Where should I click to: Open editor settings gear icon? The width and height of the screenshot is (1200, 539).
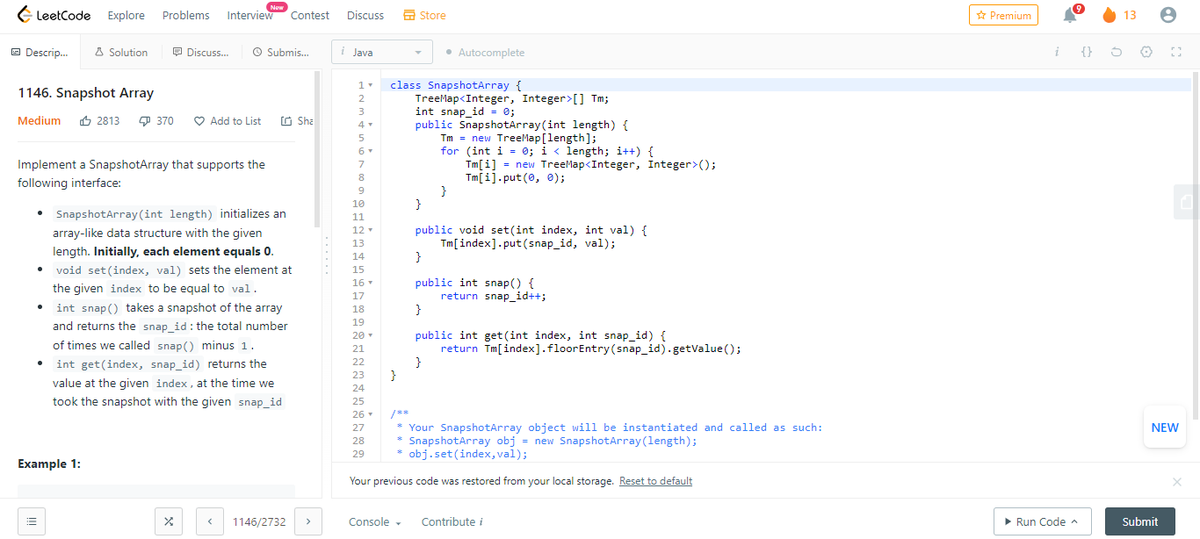1147,52
